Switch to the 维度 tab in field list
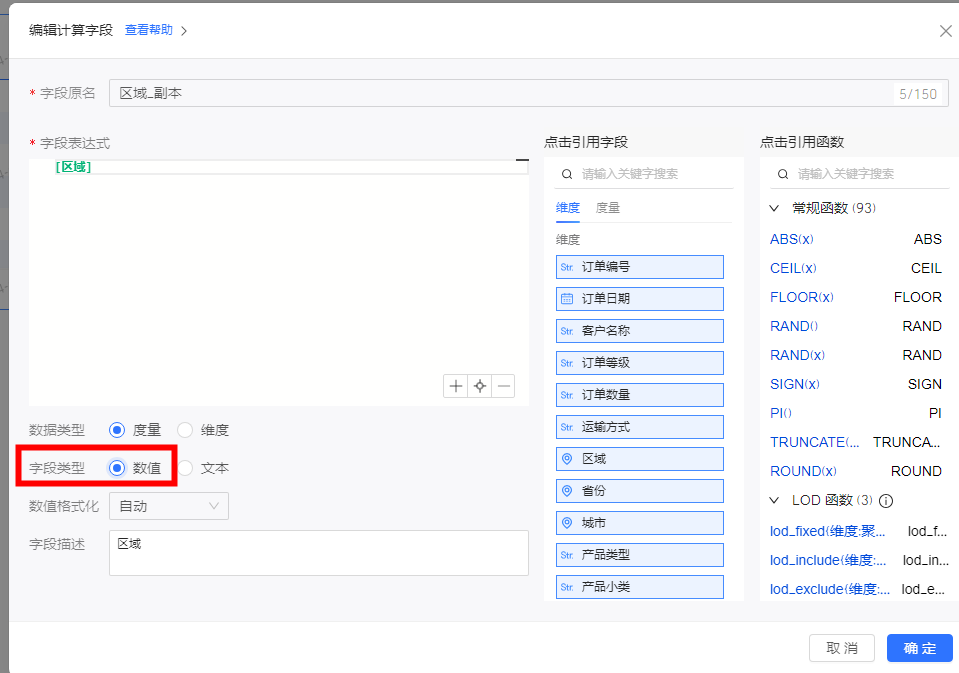The height and width of the screenshot is (673, 959). 568,208
